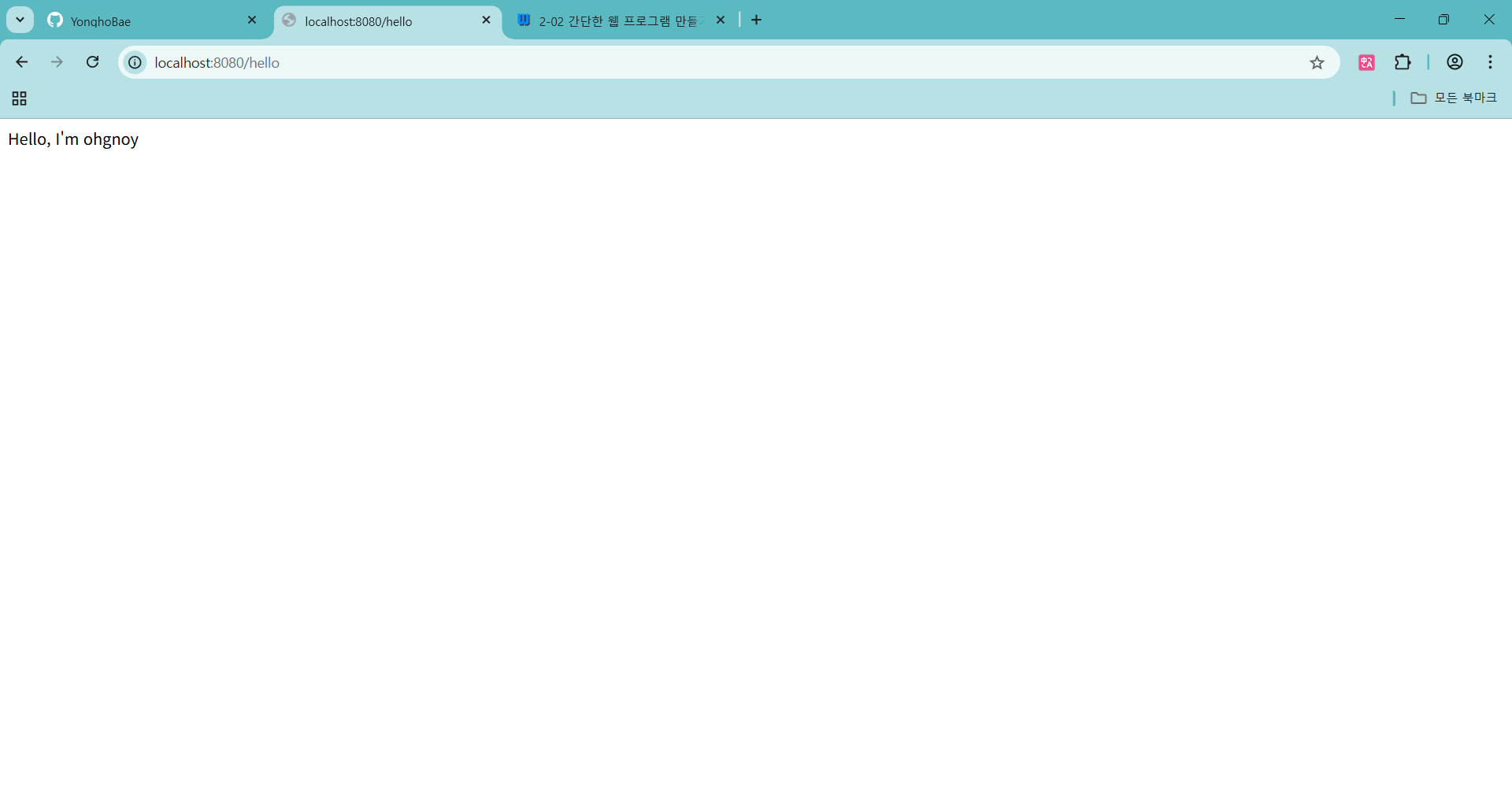Open the 모든 북마크 folder
Viewport: 1512px width, 803px height.
tap(1453, 98)
